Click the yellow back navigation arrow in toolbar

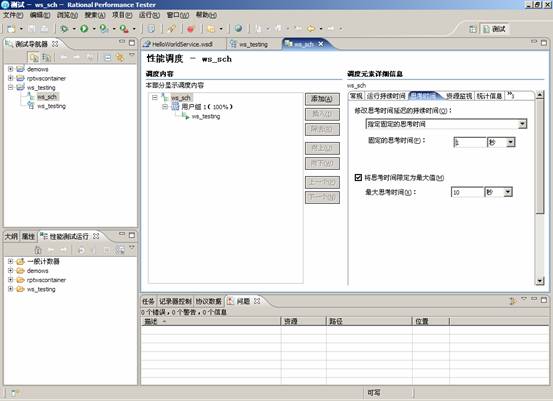pos(311,29)
